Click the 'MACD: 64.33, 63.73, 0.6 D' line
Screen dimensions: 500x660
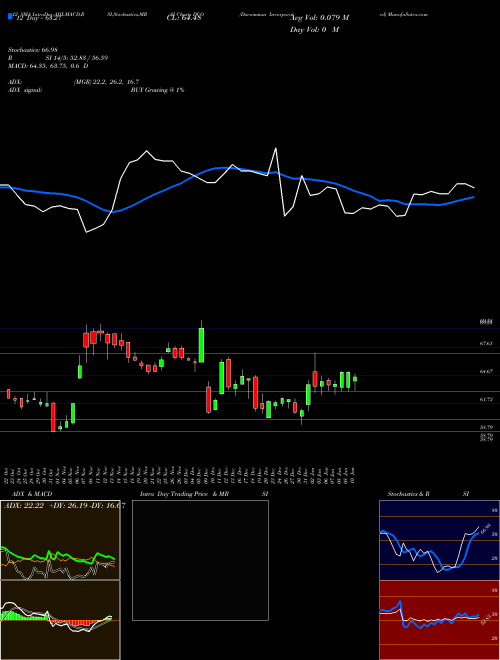tap(48, 66)
